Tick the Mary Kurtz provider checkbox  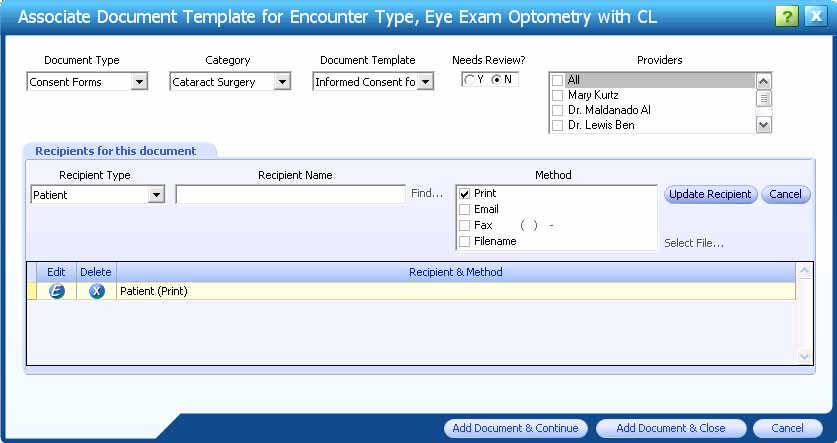coord(557,96)
